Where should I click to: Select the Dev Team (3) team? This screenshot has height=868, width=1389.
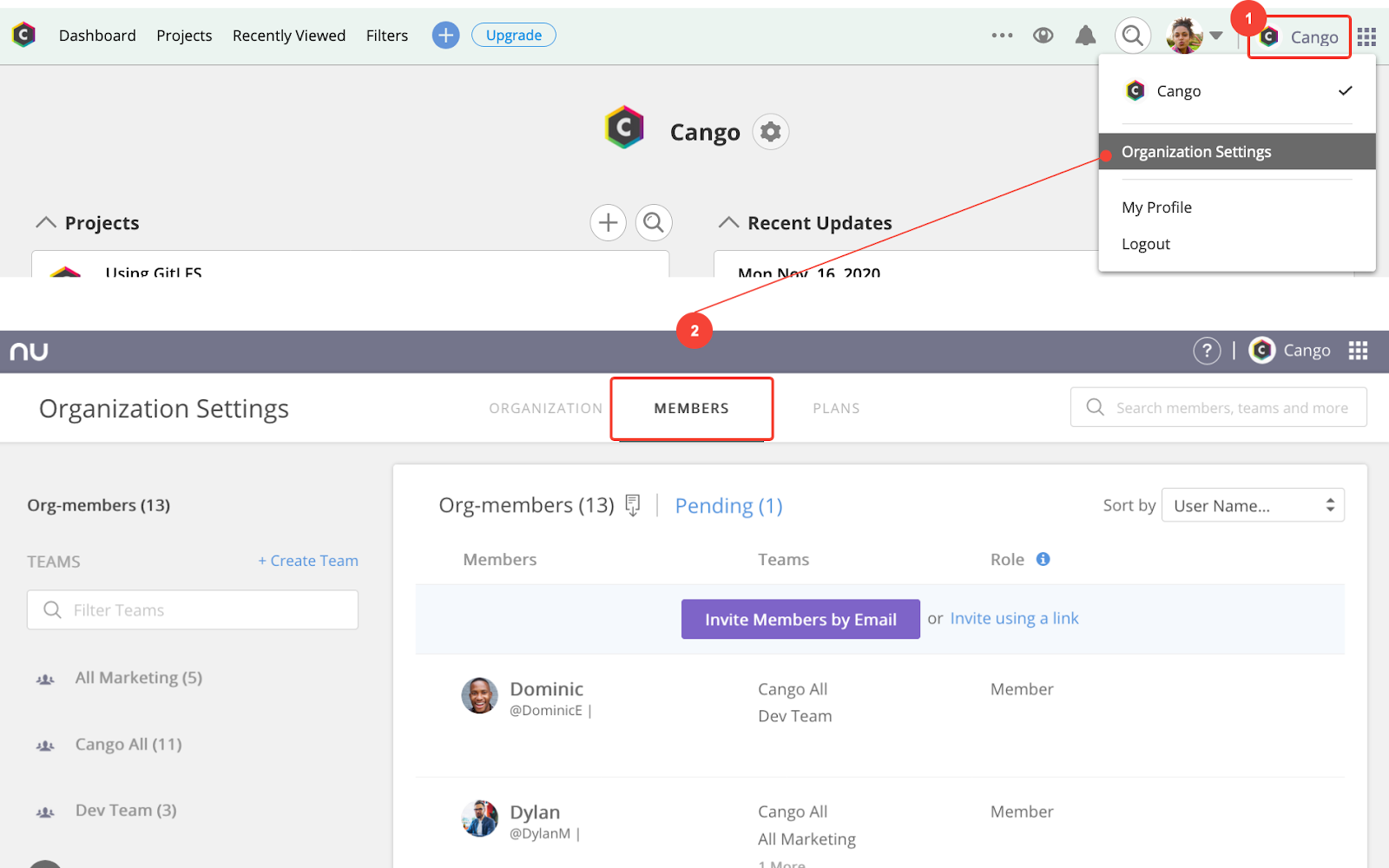point(126,811)
